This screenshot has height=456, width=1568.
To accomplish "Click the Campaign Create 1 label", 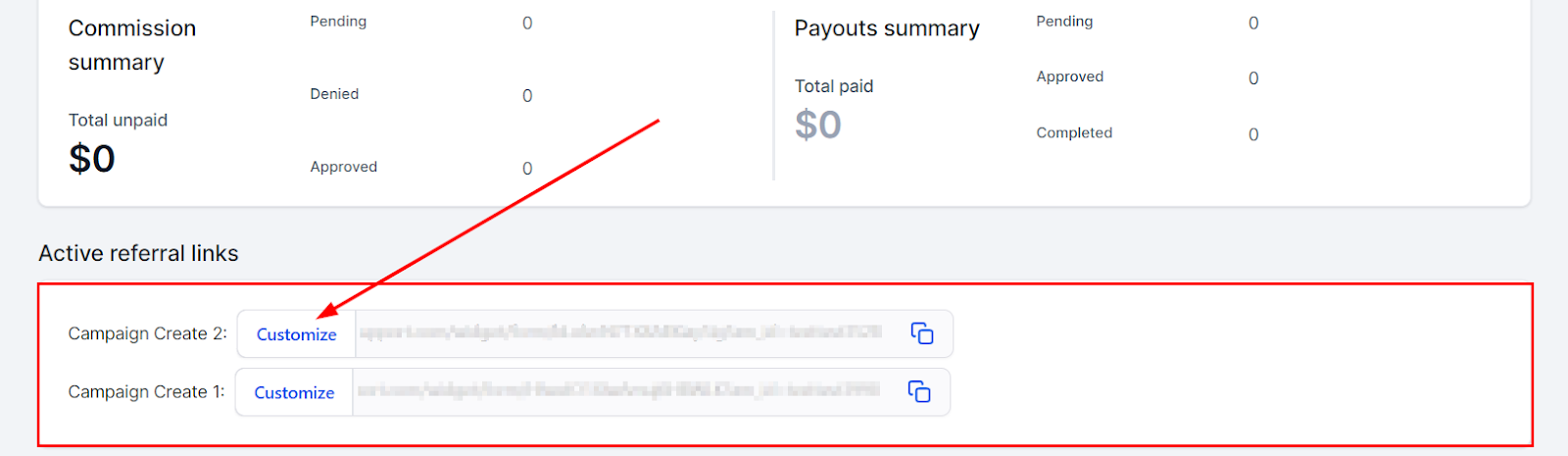I will pos(146,391).
